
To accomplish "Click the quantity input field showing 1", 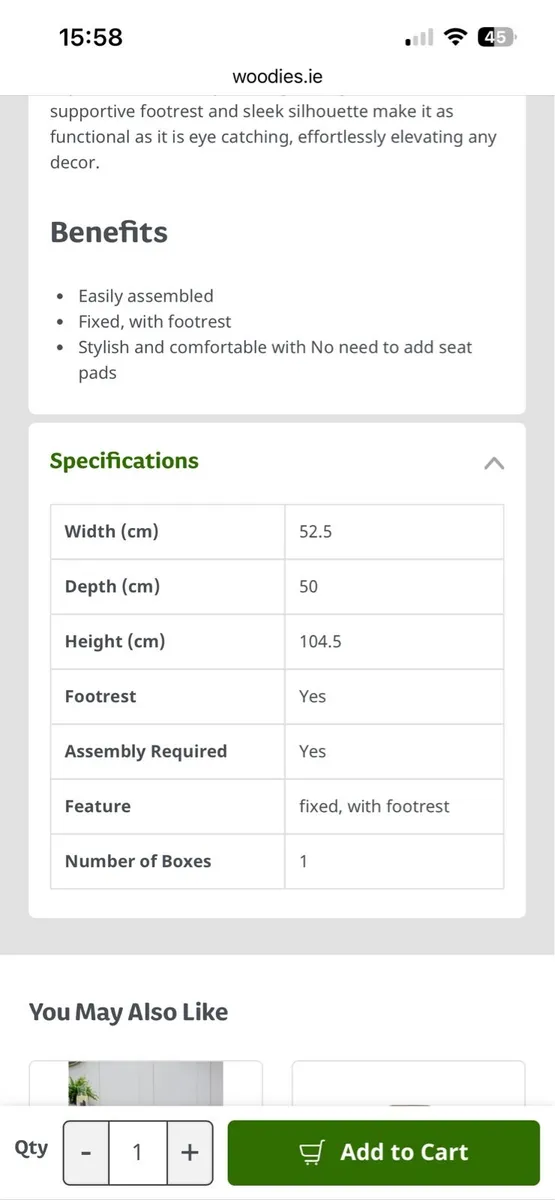I will coord(138,1153).
